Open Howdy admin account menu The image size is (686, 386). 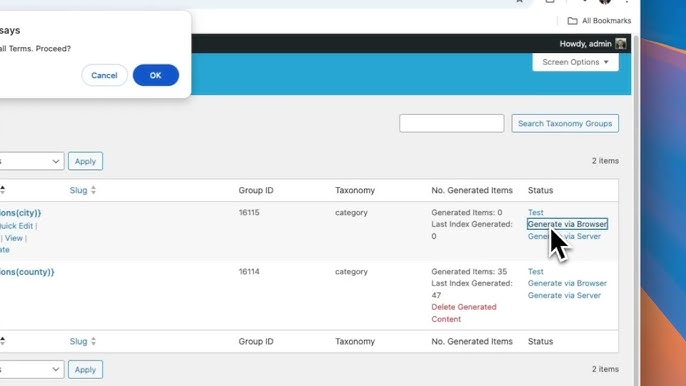(x=592, y=44)
